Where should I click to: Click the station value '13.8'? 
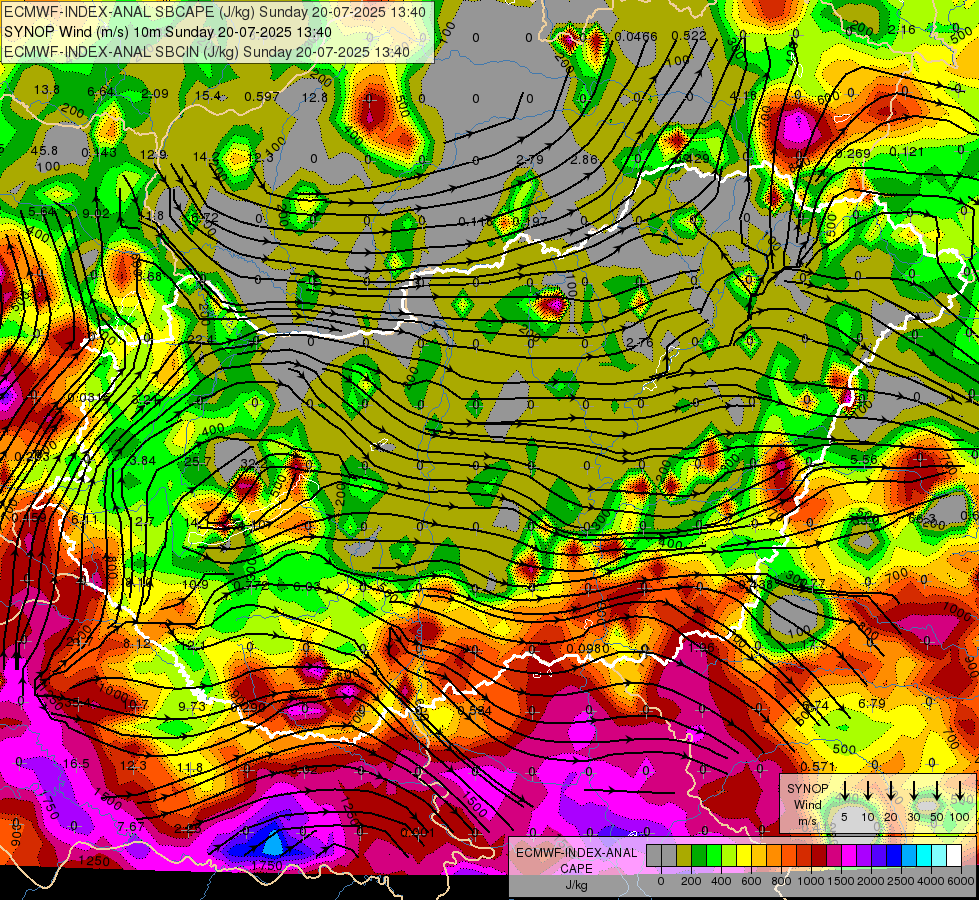click(47, 90)
